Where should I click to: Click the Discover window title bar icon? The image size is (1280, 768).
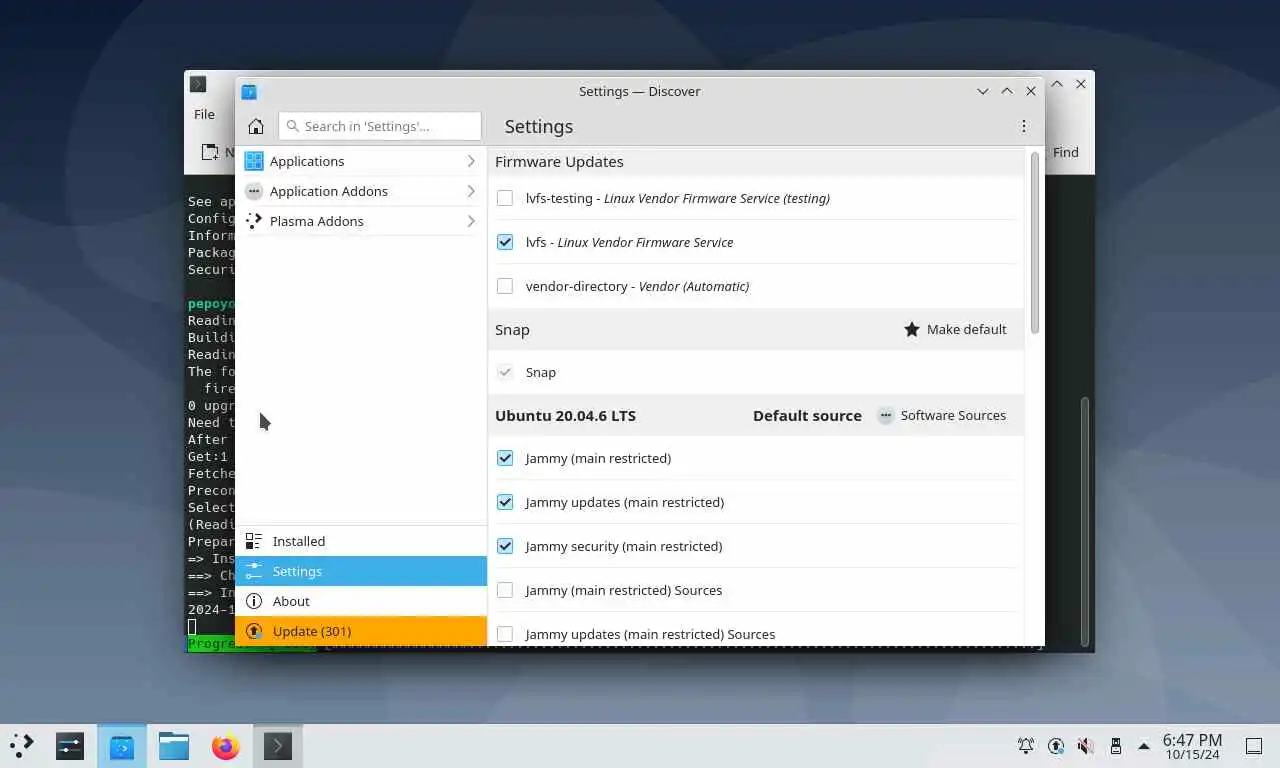249,91
